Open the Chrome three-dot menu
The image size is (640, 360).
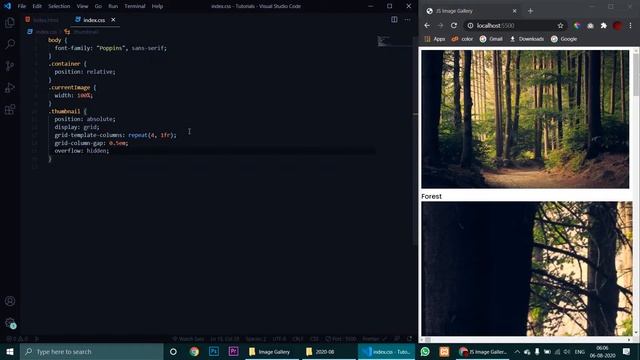630,25
